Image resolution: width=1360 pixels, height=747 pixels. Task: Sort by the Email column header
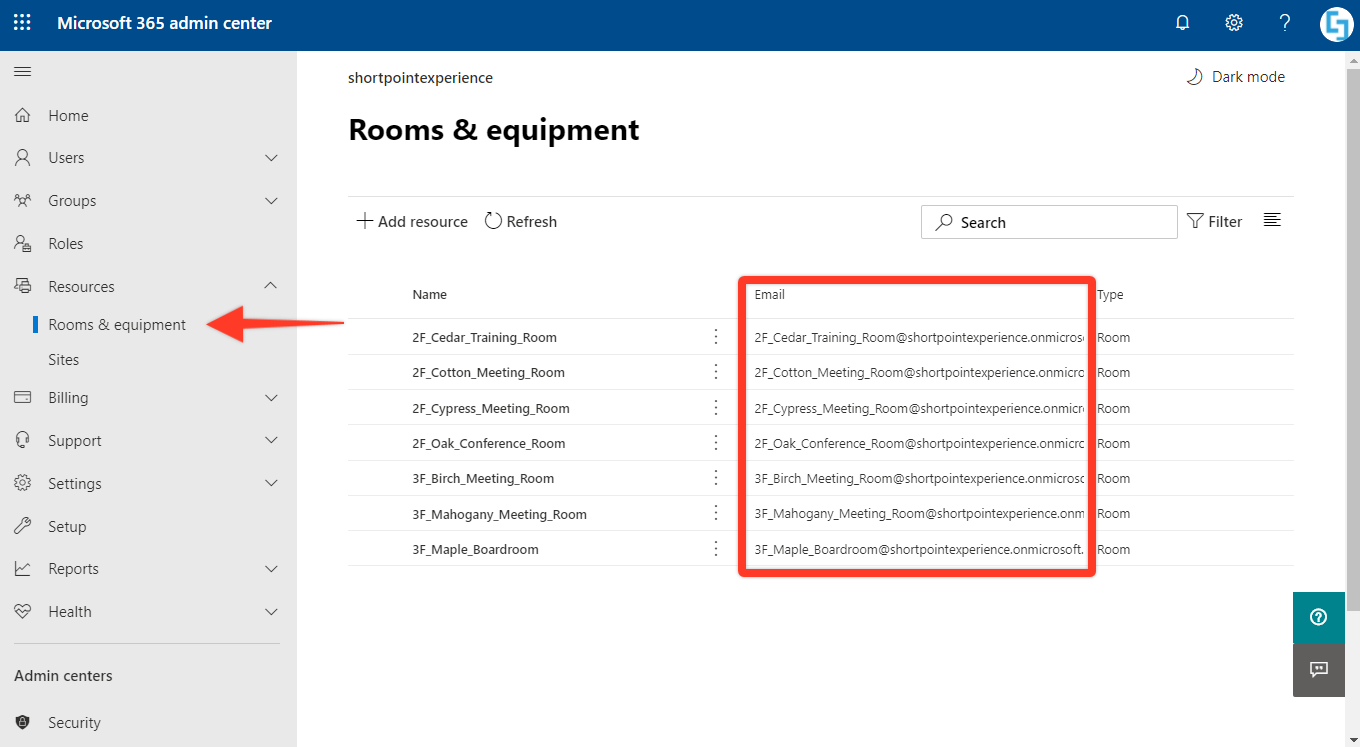770,295
